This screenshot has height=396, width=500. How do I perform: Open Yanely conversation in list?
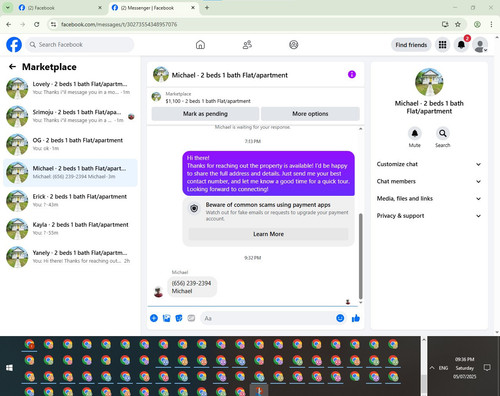point(70,257)
